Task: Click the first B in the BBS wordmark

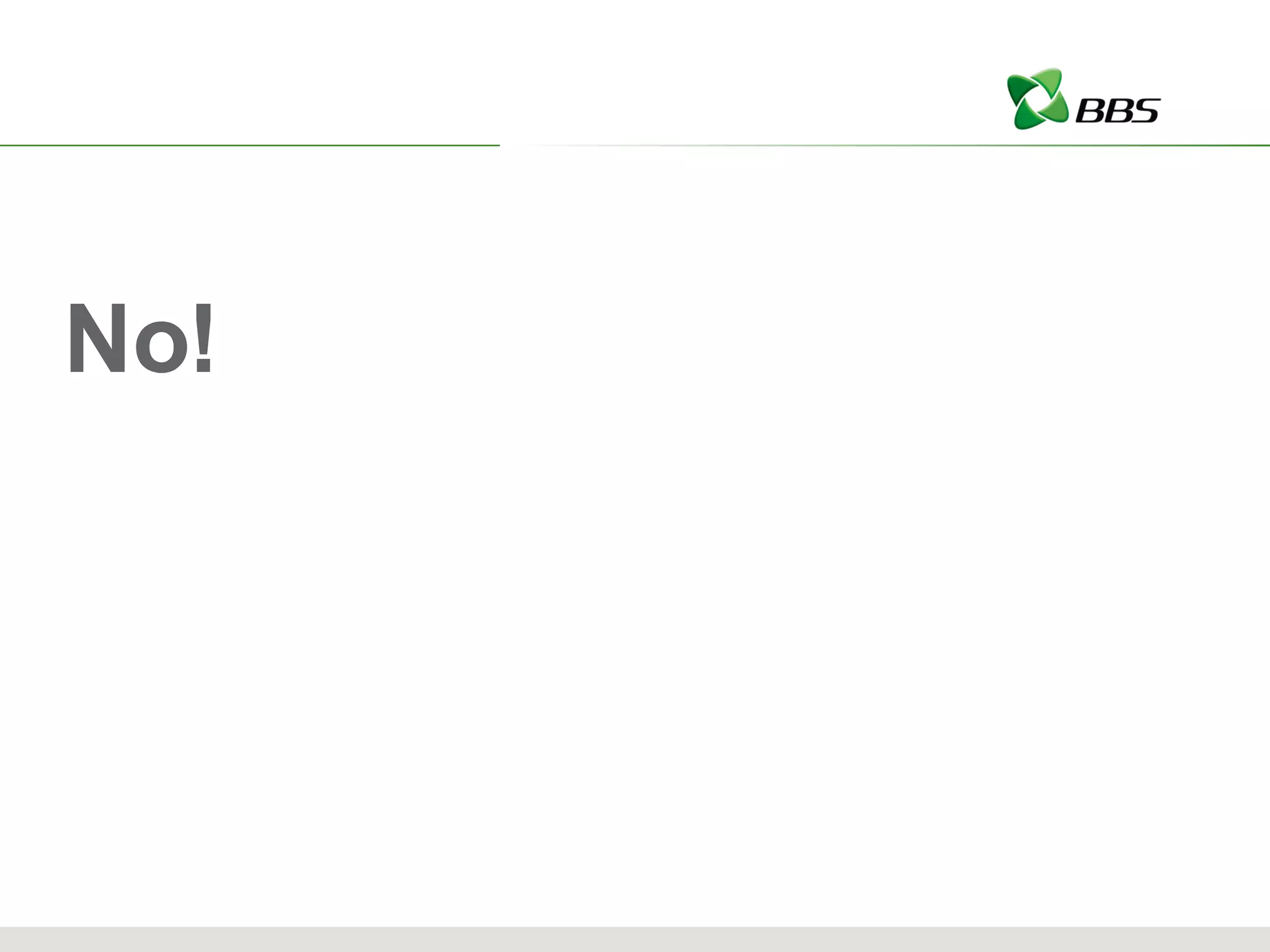Action: click(x=1090, y=110)
